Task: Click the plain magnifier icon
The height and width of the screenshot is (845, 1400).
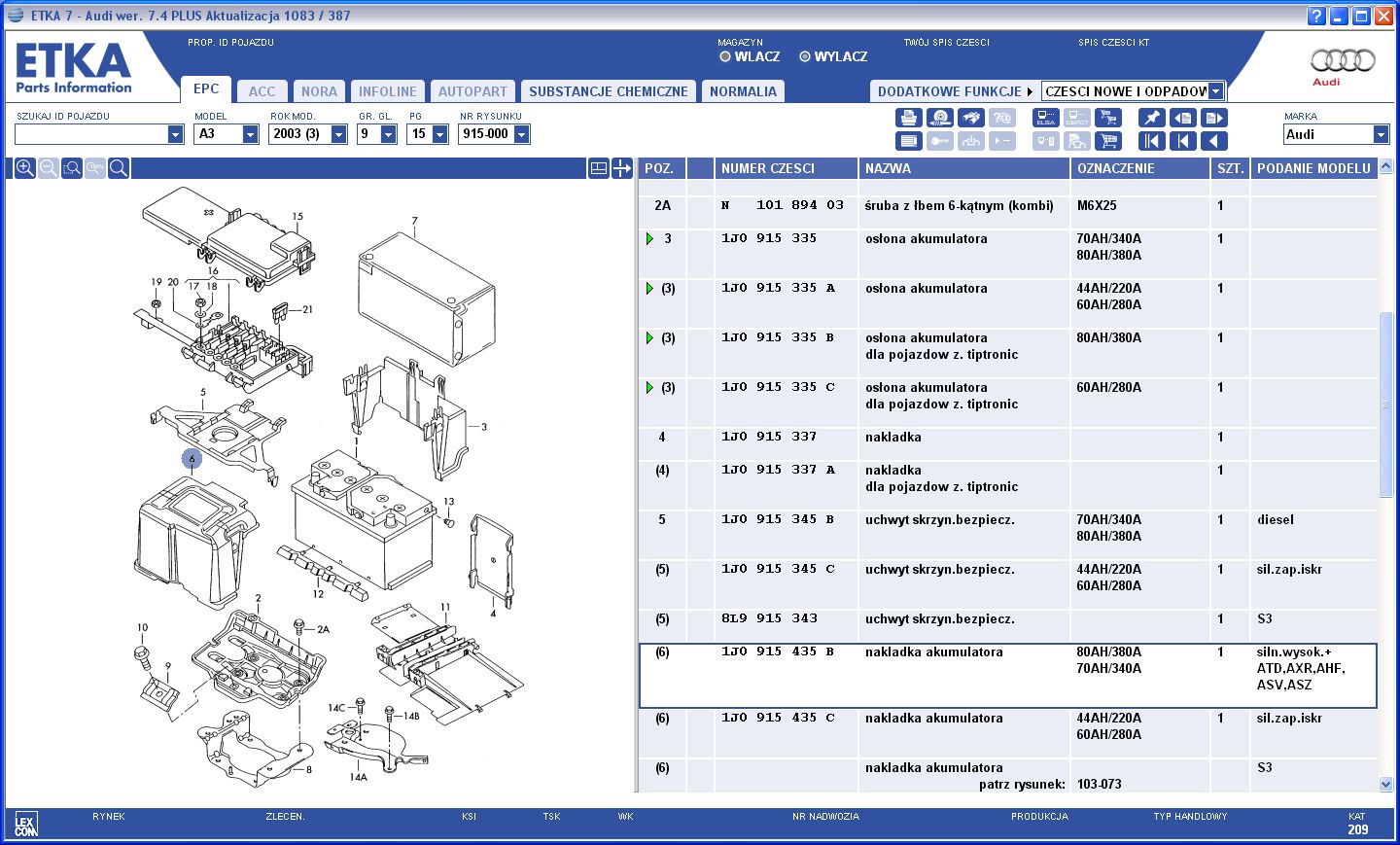Action: pyautogui.click(x=119, y=168)
